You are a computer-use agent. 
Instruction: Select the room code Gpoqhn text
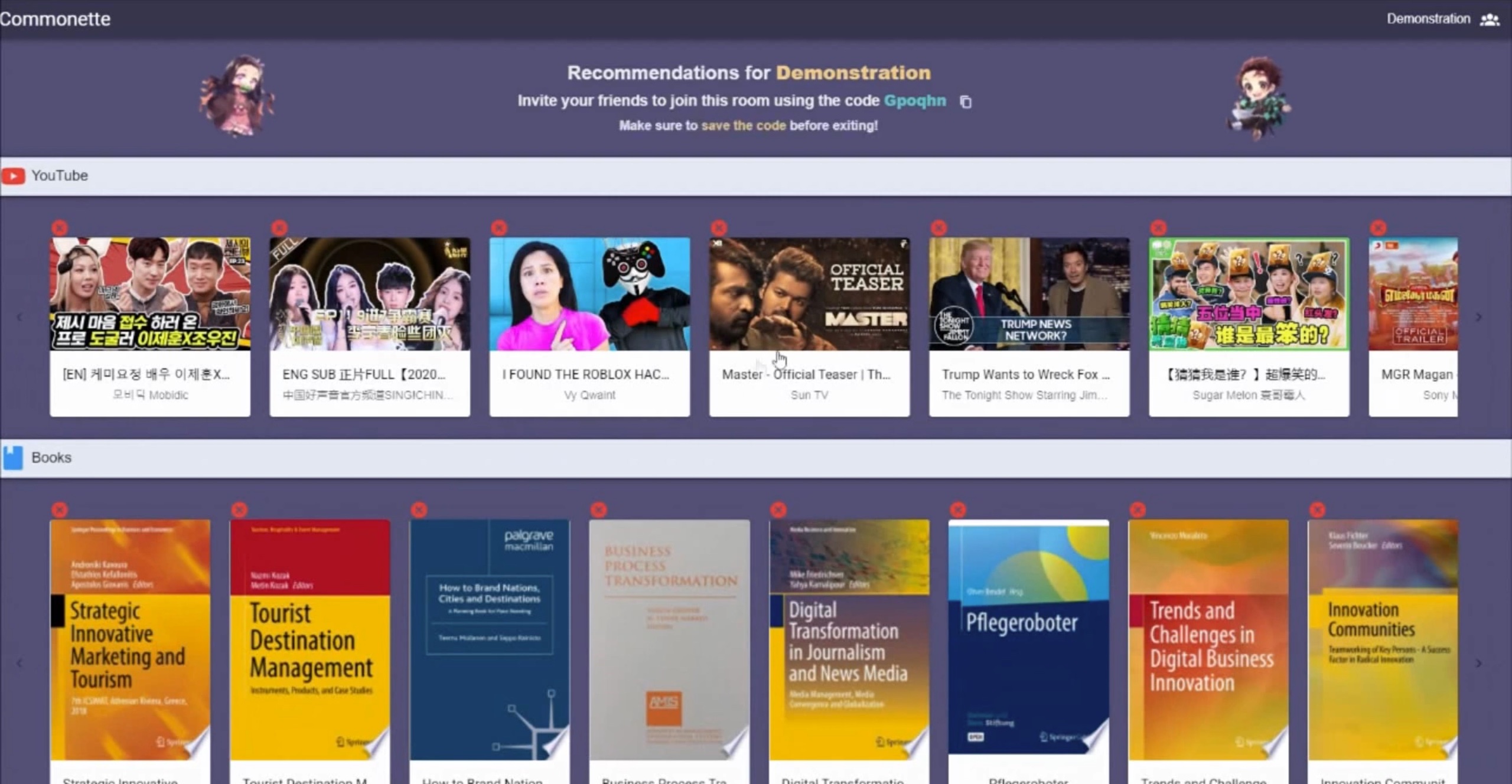coord(915,101)
